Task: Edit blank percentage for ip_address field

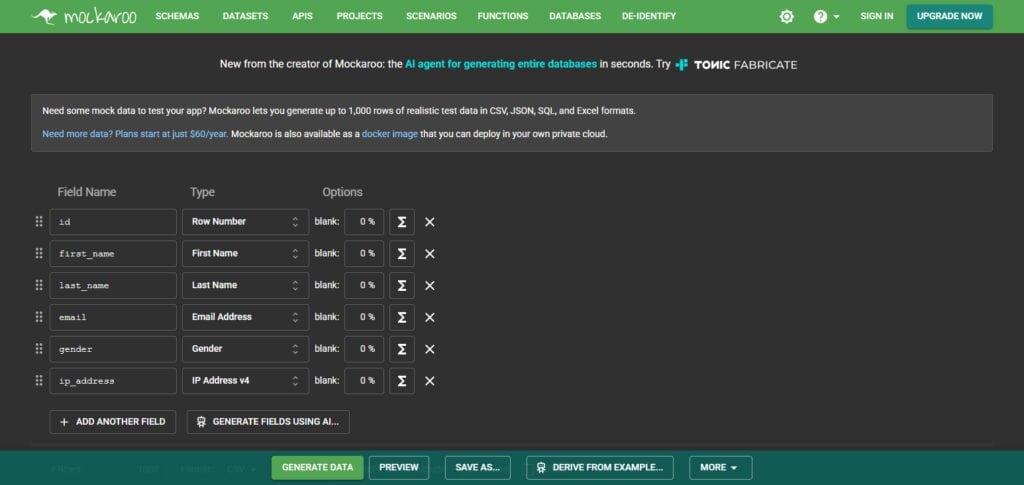Action: coord(364,381)
